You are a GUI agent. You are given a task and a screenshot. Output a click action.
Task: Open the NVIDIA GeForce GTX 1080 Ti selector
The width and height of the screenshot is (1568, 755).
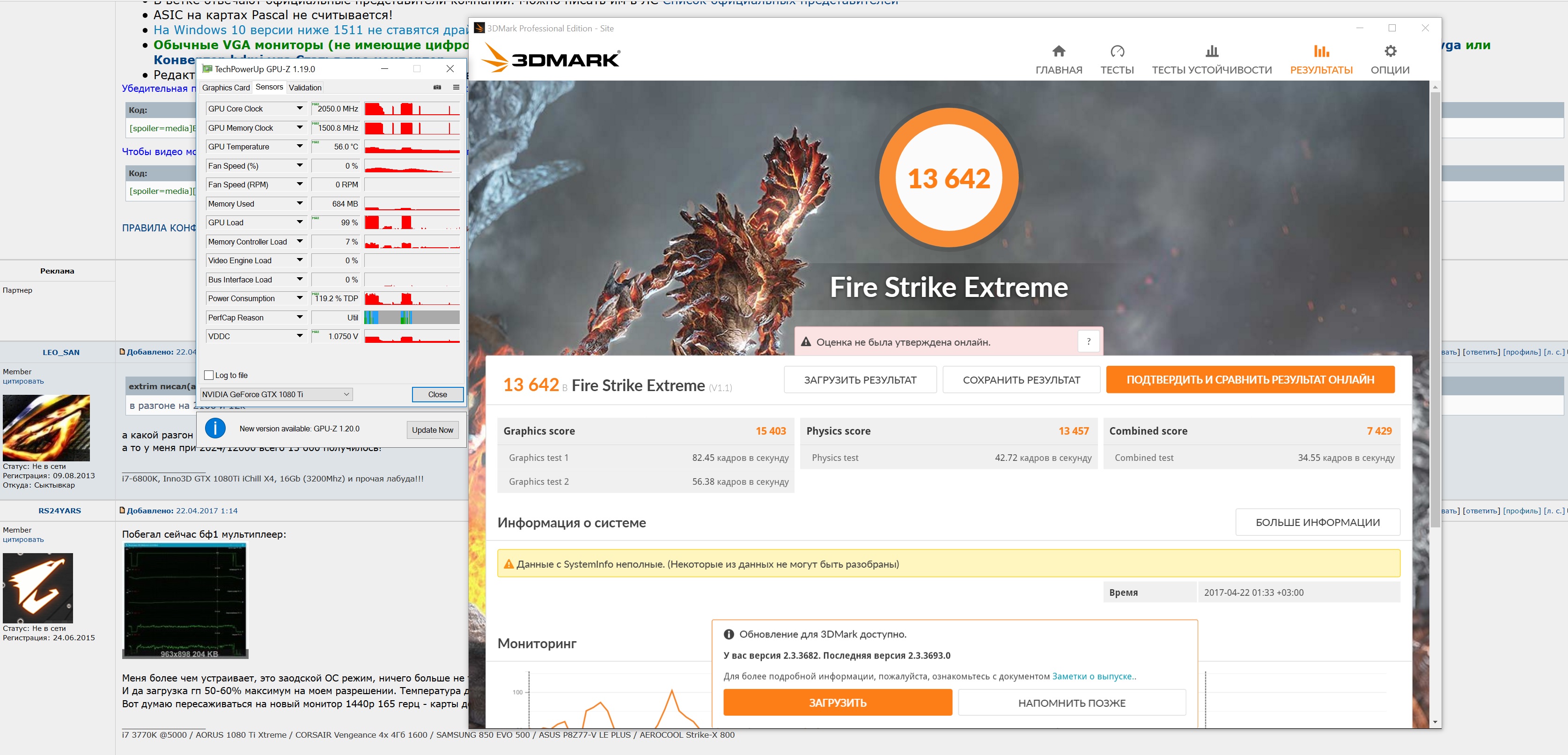[276, 394]
